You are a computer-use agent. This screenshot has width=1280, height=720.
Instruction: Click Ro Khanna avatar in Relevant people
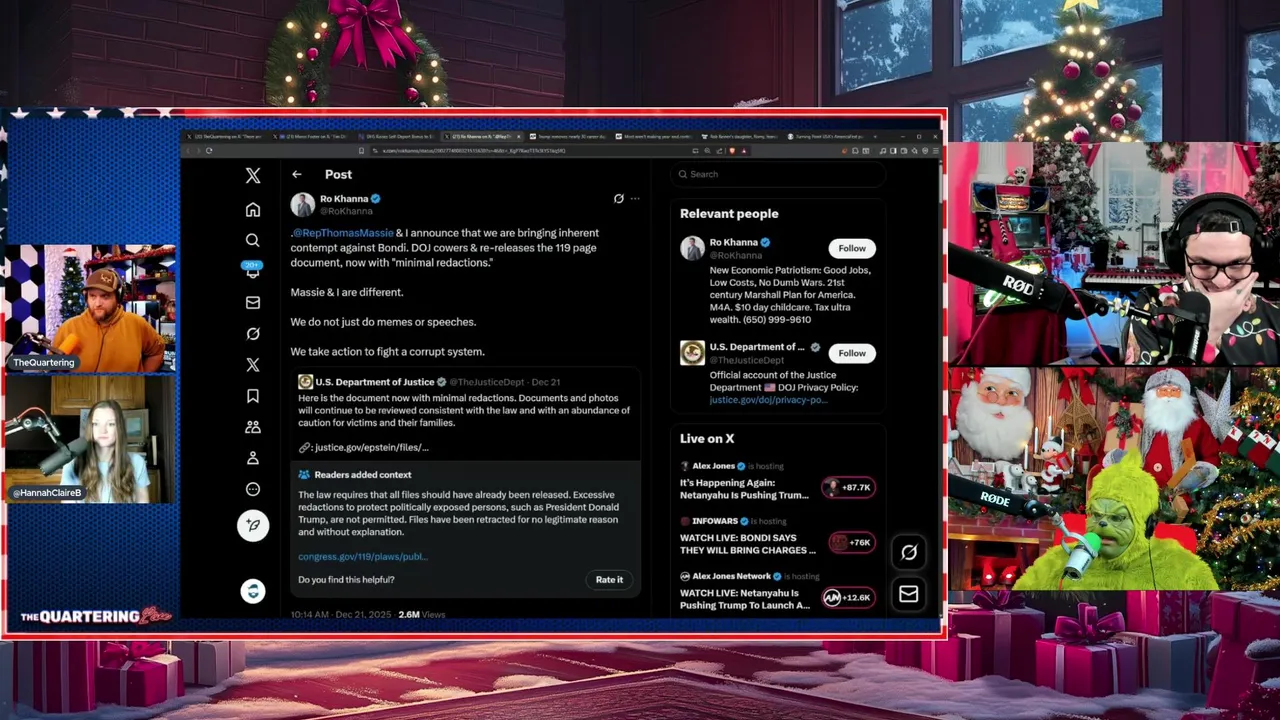point(692,248)
